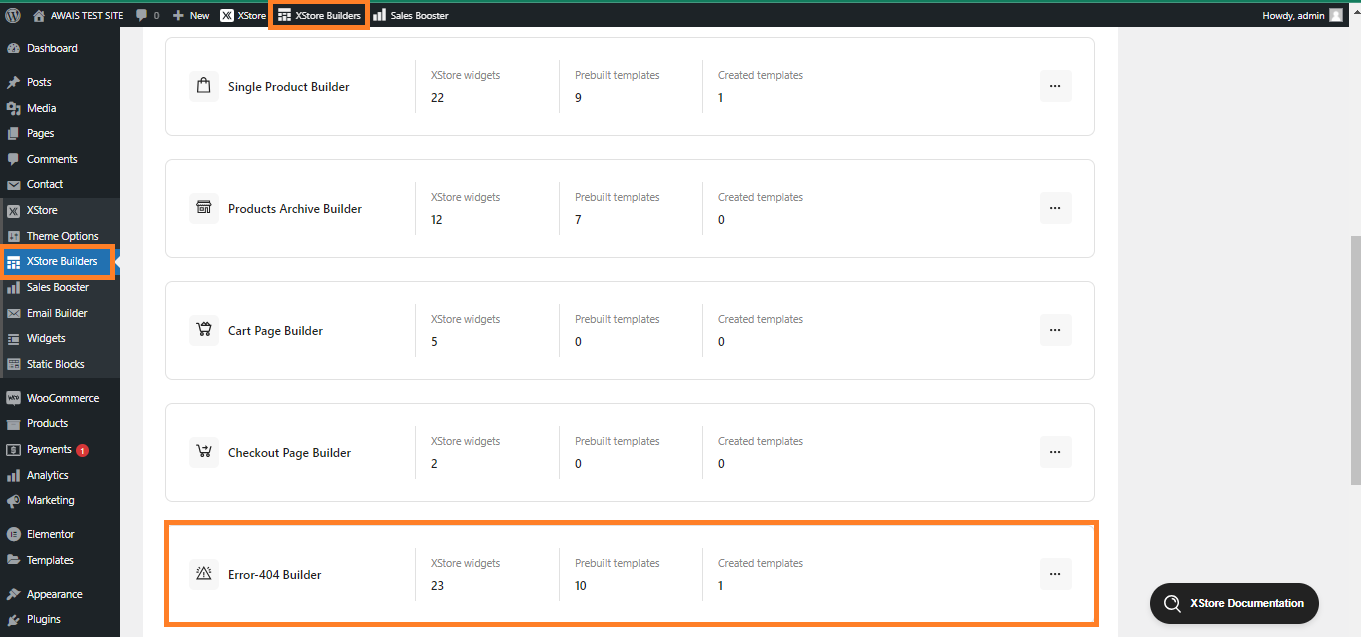Image resolution: width=1361 pixels, height=637 pixels.
Task: Click the Elementor icon in sidebar
Action: pyautogui.click(x=13, y=534)
